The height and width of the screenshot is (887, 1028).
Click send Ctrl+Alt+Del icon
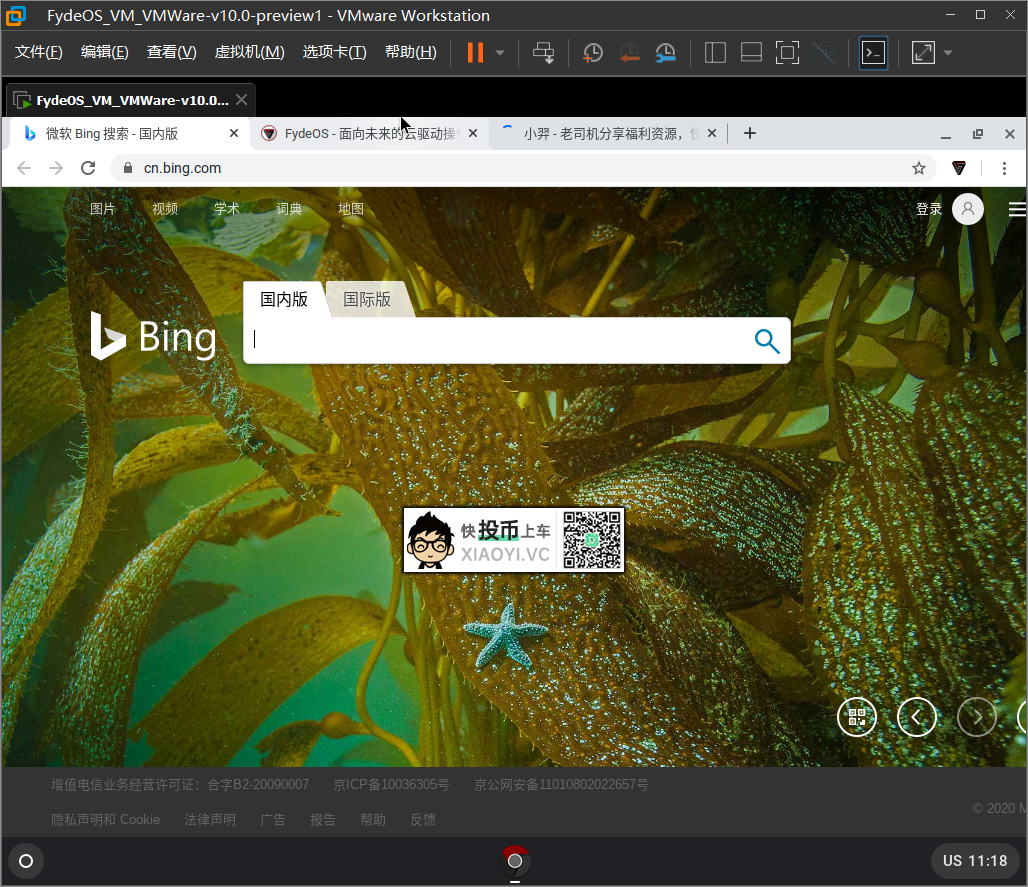click(x=543, y=53)
